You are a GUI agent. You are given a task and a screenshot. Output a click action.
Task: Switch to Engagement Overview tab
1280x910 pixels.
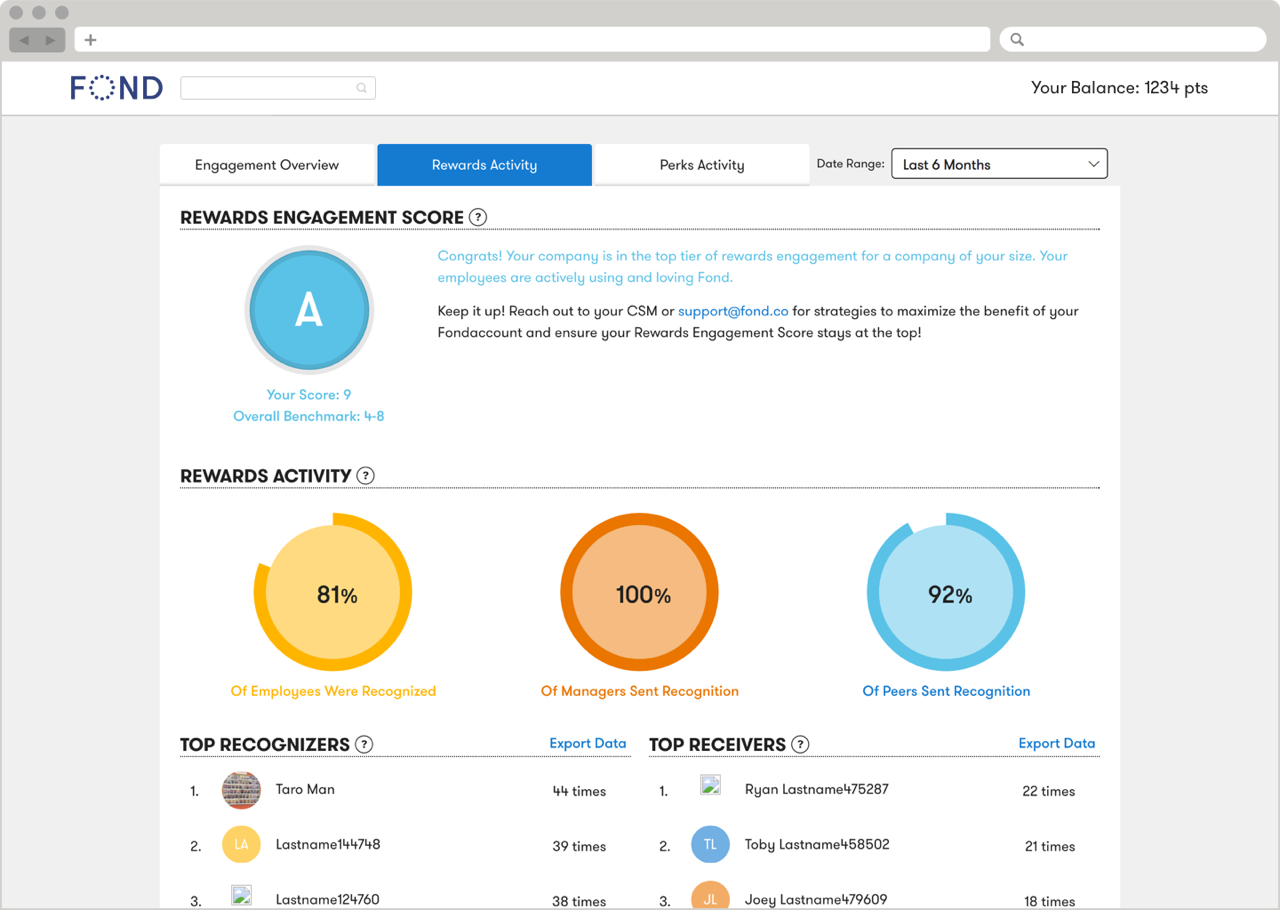[267, 165]
